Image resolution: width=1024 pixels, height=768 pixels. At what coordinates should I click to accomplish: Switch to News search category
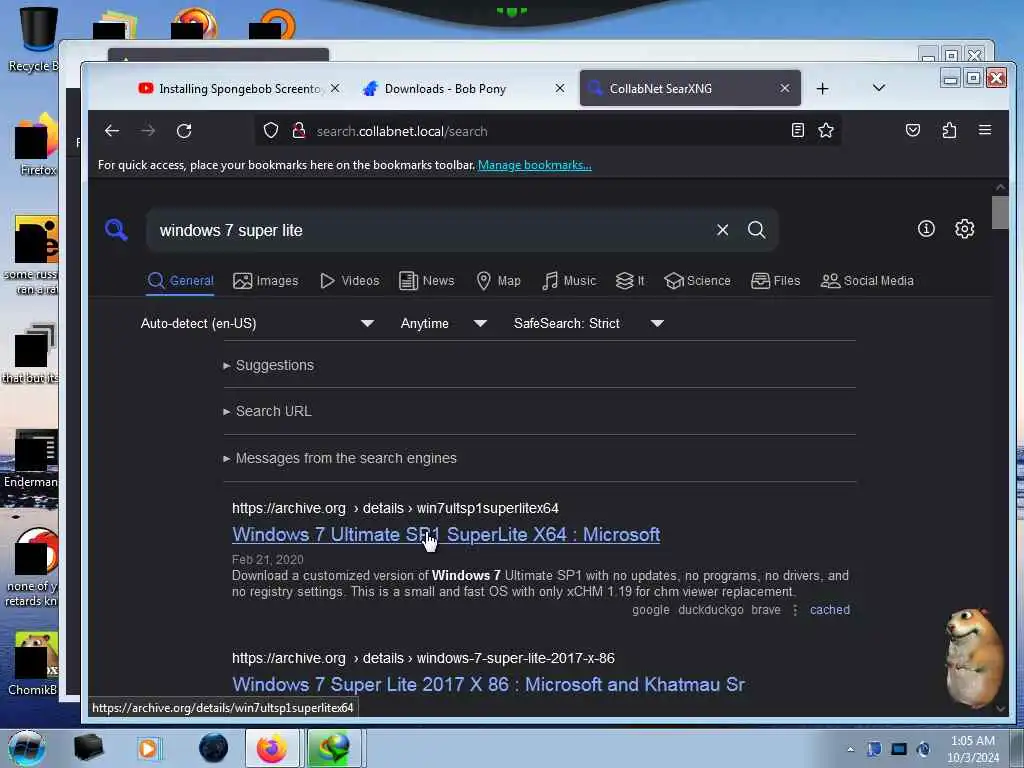tap(426, 281)
